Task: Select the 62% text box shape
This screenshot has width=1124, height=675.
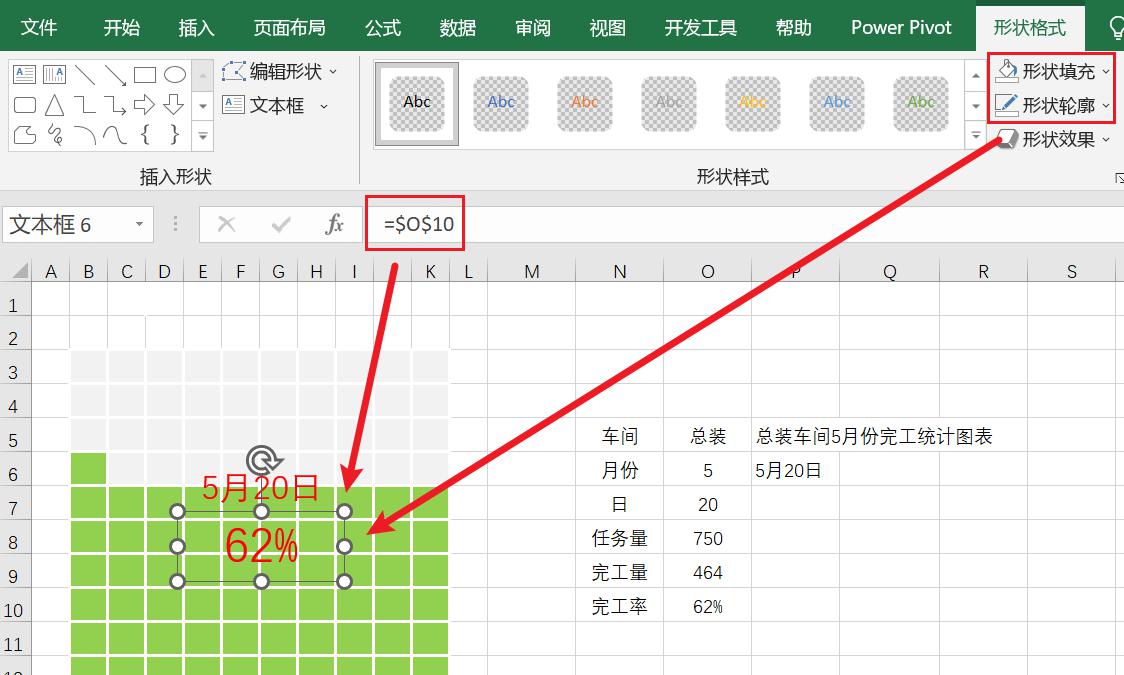Action: pyautogui.click(x=261, y=546)
